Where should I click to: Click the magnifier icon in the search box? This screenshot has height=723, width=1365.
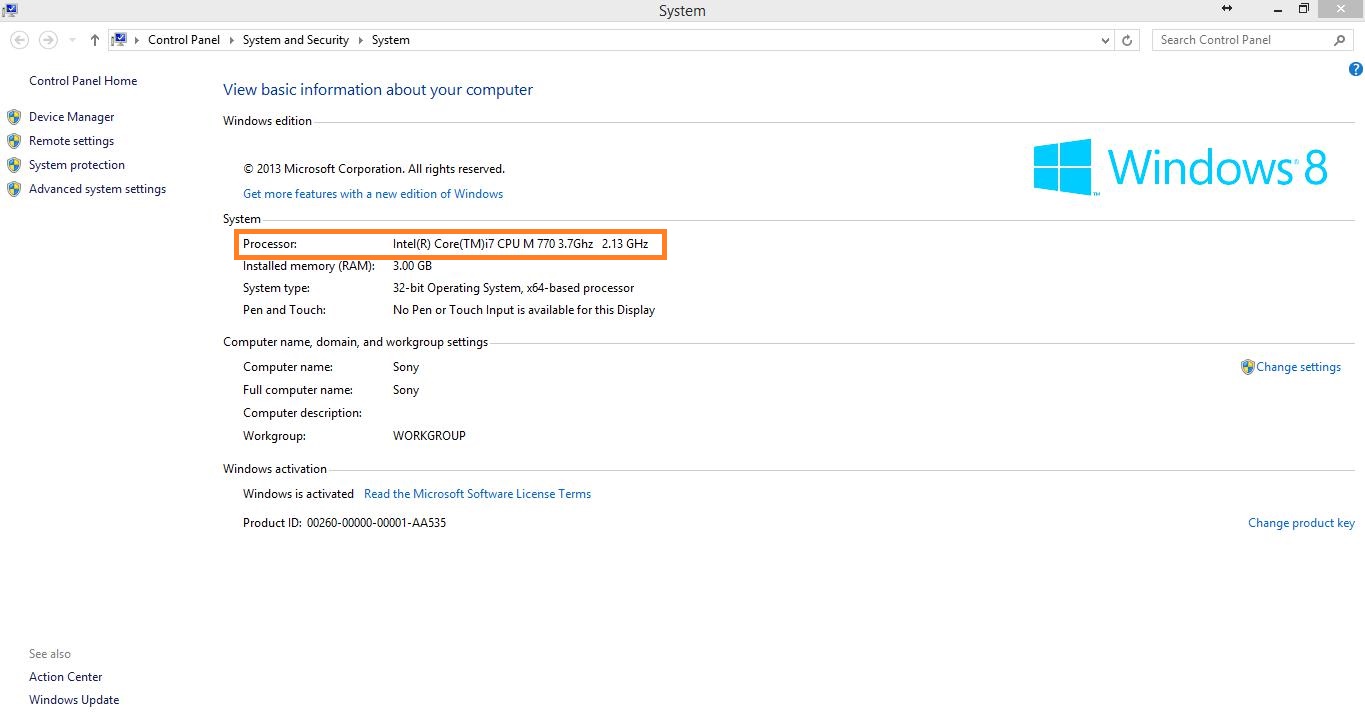click(x=1338, y=39)
